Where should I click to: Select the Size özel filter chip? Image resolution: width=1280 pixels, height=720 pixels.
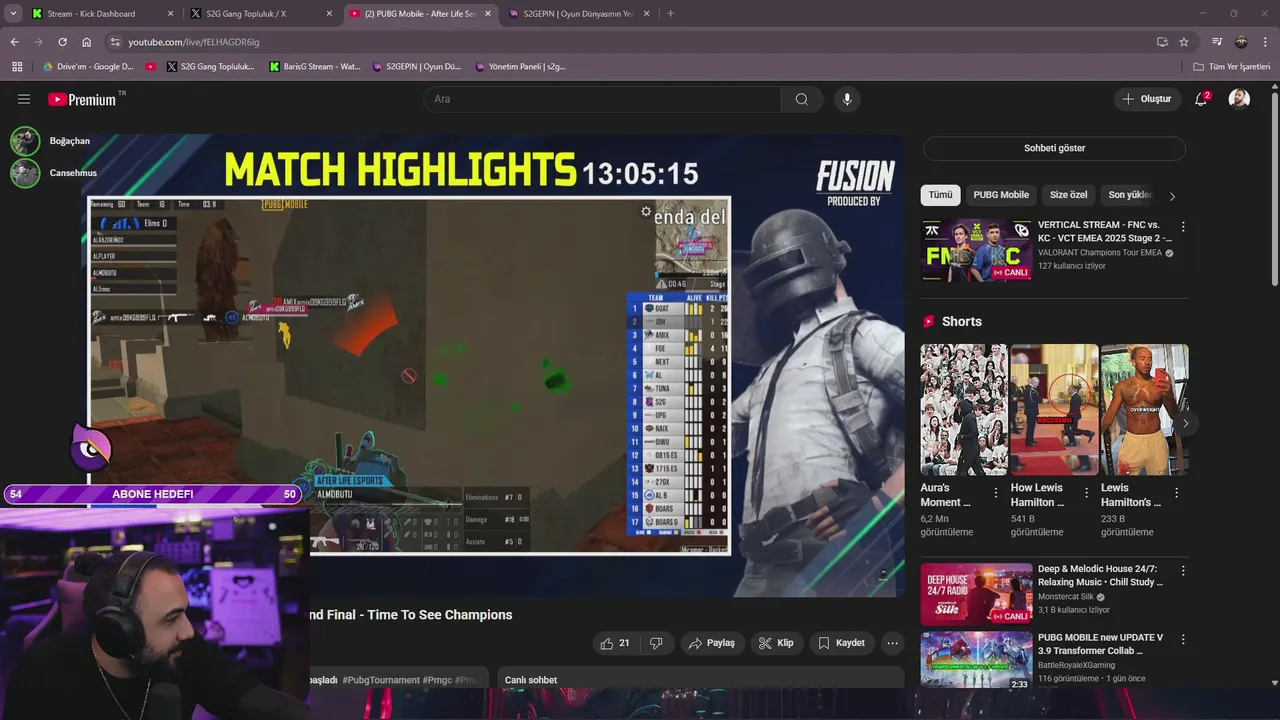coord(1068,195)
